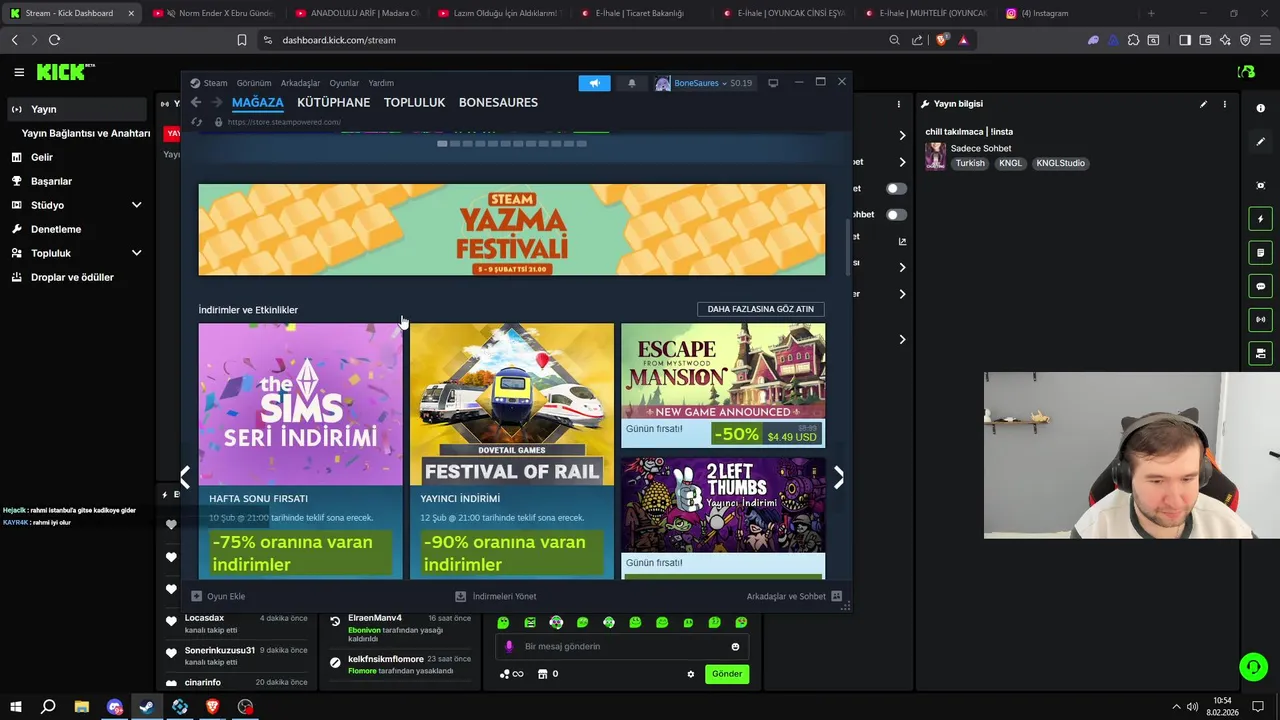The image size is (1280, 720).
Task: Click lightning bolt icon in right sidebar
Action: click(x=1260, y=219)
